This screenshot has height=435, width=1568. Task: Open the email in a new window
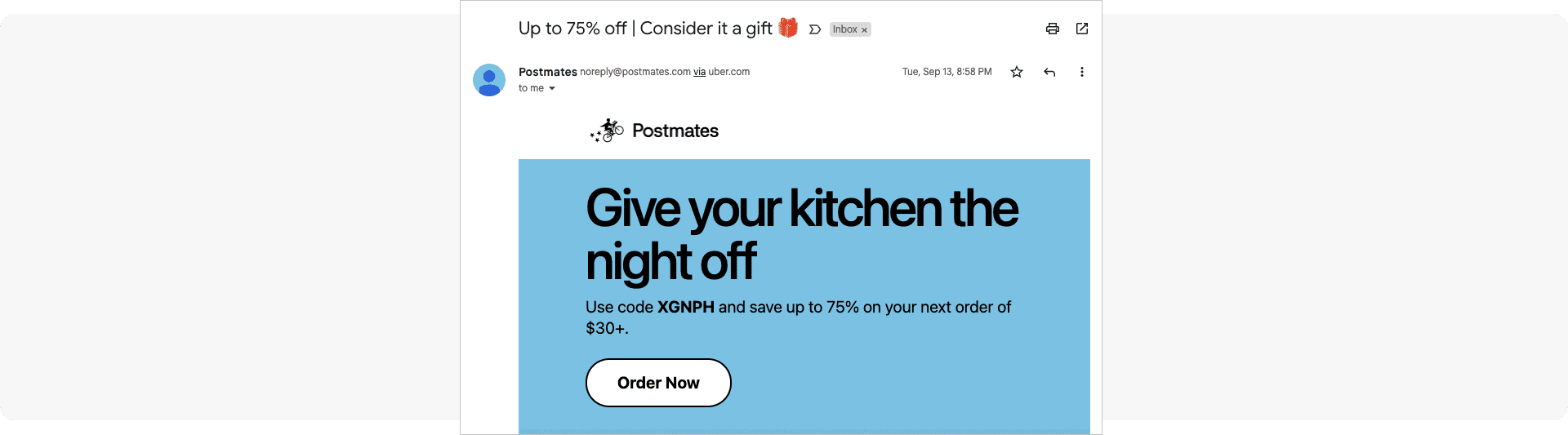(x=1082, y=29)
